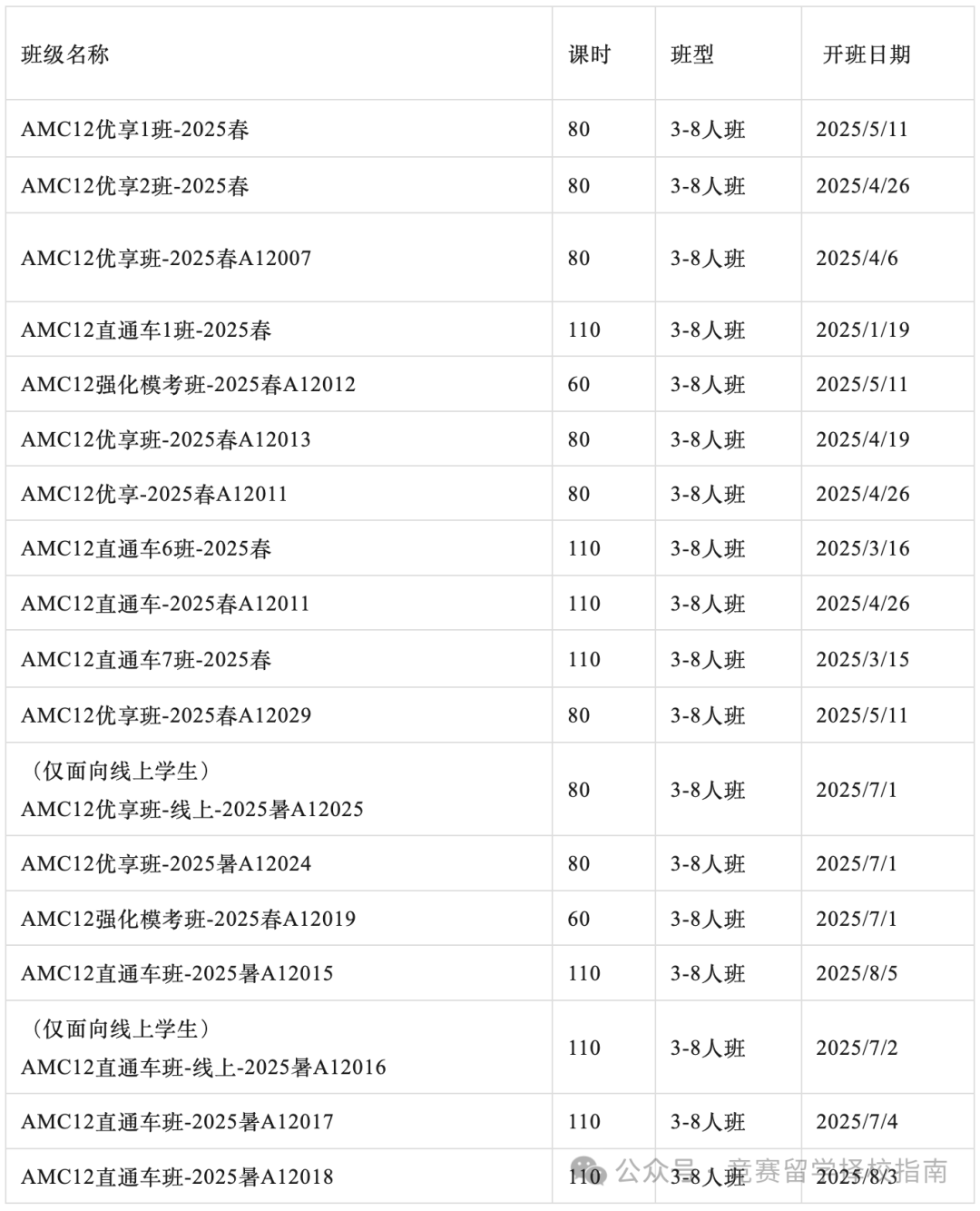Click the 开班日期 column header
The width and height of the screenshot is (980, 1211).
coord(866,54)
